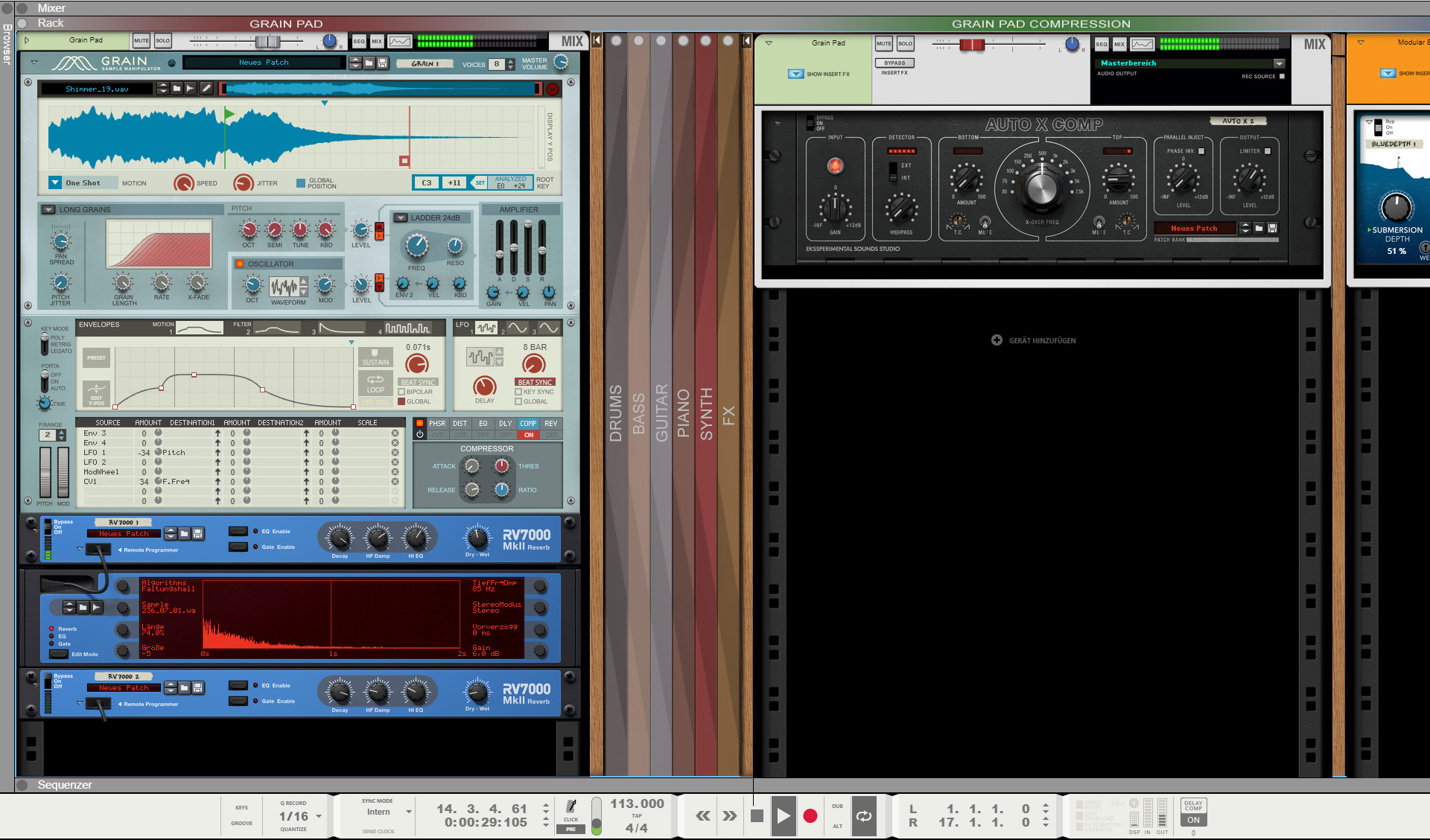This screenshot has height=840, width=1430.
Task: Select Envelope 3 decay curve
Action: [342, 328]
